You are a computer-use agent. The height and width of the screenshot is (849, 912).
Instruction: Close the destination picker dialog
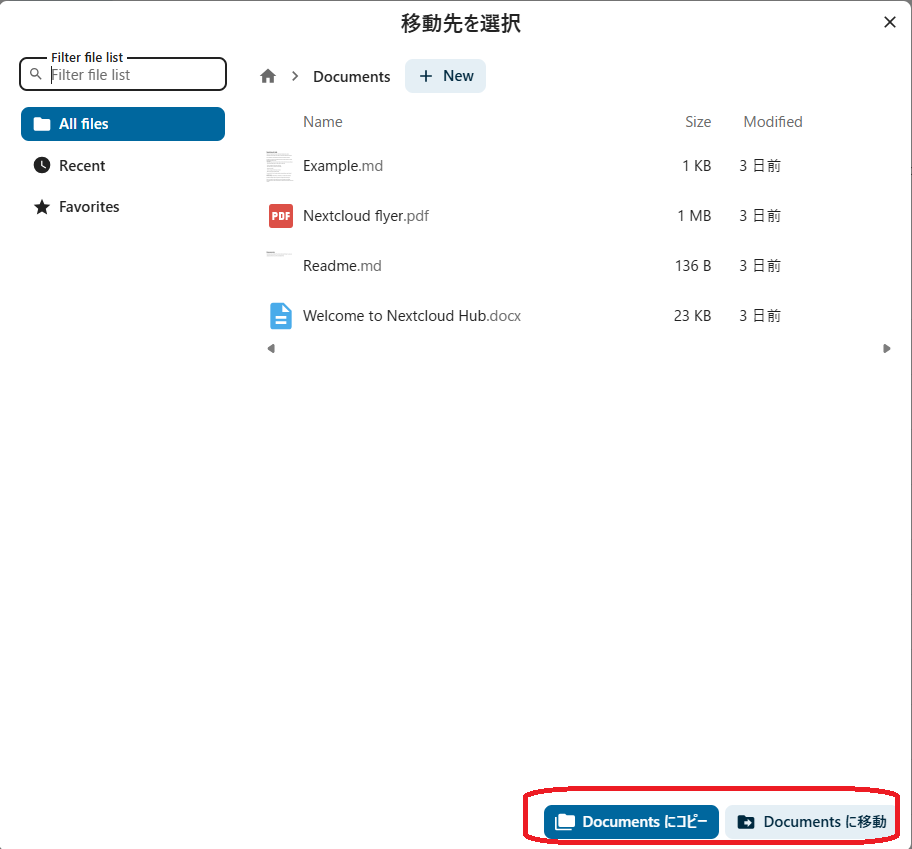[889, 22]
